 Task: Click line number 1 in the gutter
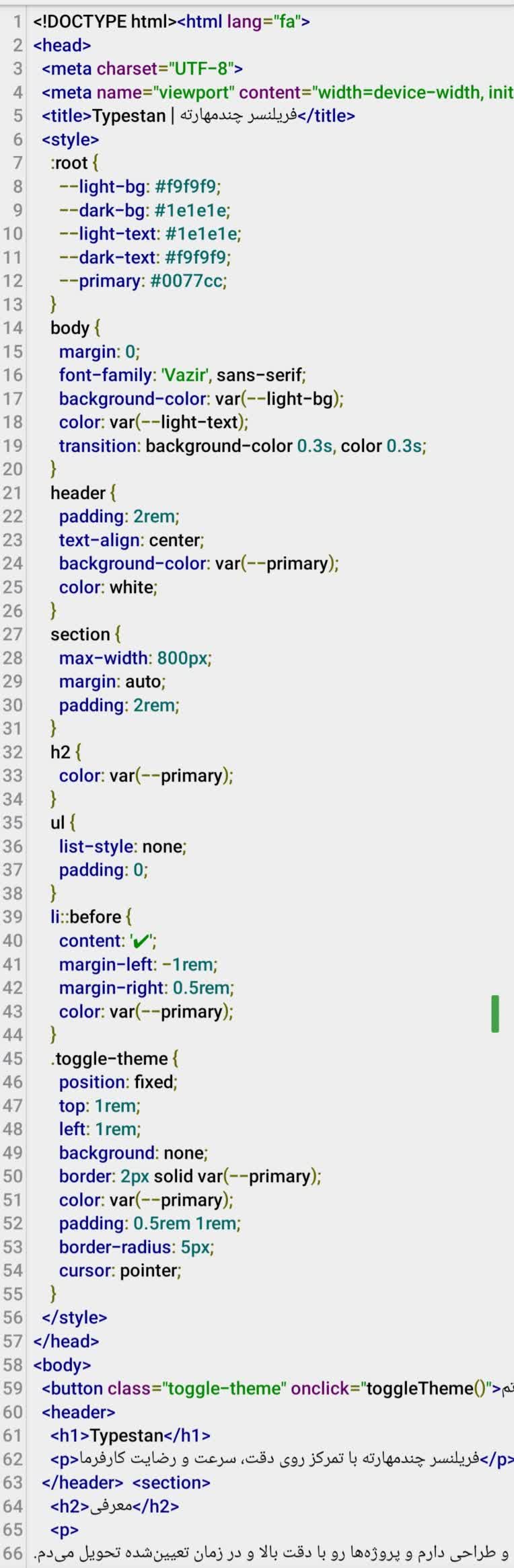(x=17, y=22)
